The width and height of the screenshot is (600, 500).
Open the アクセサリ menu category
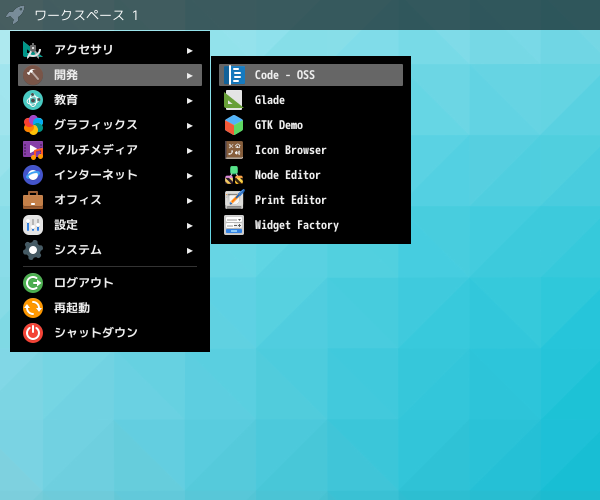pos(110,50)
